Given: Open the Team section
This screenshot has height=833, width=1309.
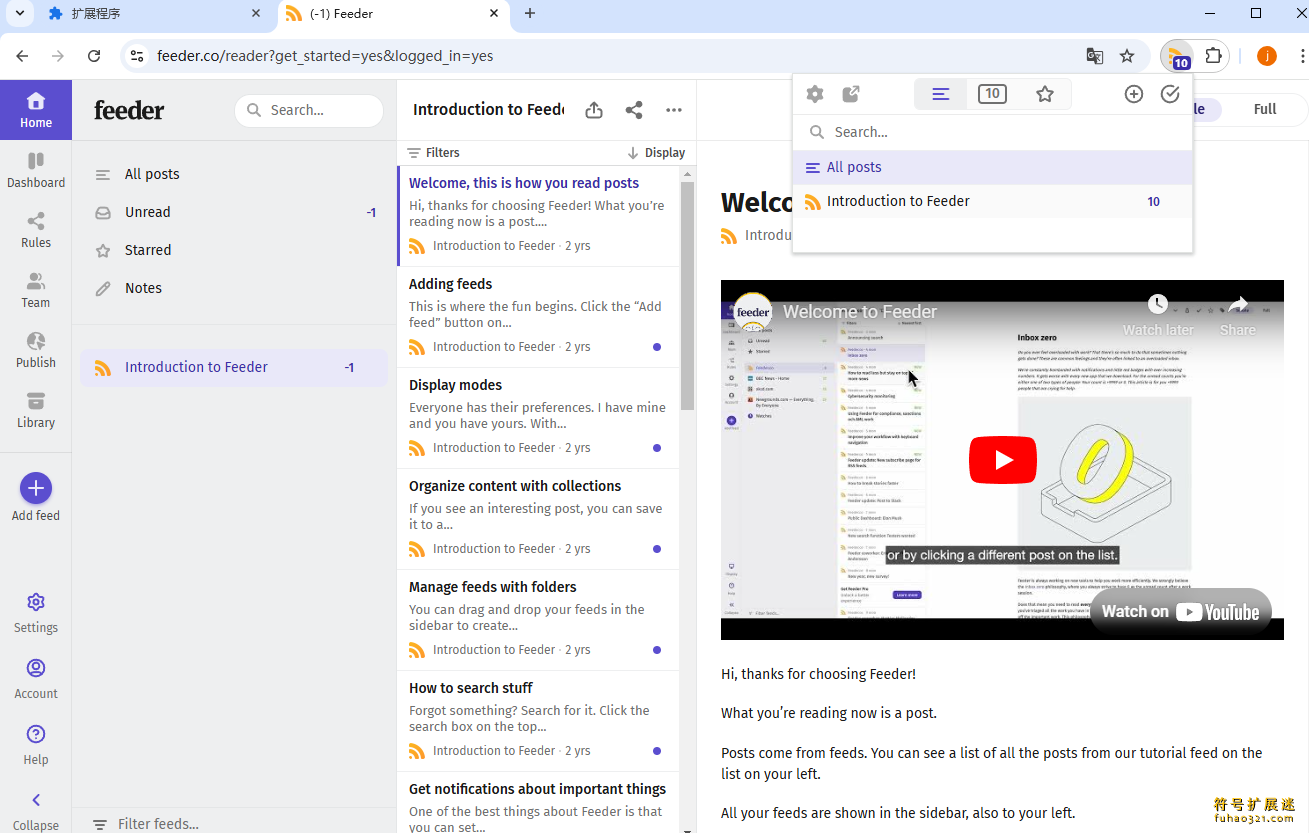Looking at the screenshot, I should point(36,290).
